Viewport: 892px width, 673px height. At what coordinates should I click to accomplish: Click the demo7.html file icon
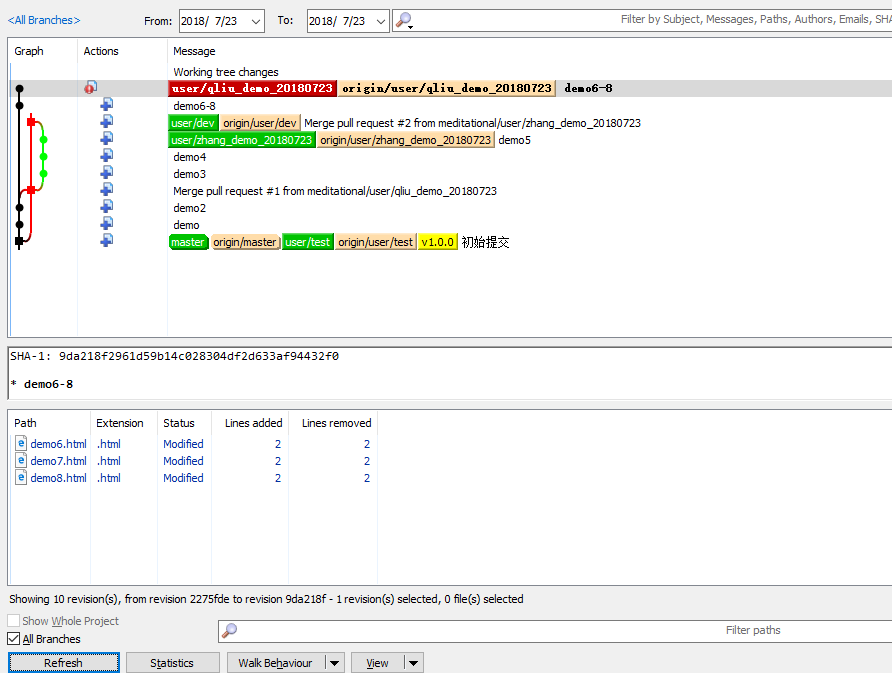[21, 461]
